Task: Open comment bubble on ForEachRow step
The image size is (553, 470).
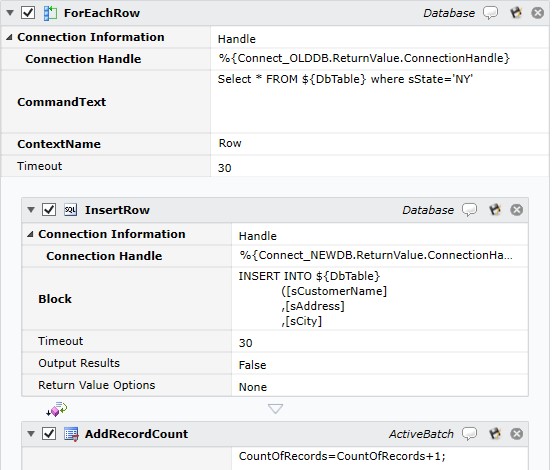Action: coord(490,13)
